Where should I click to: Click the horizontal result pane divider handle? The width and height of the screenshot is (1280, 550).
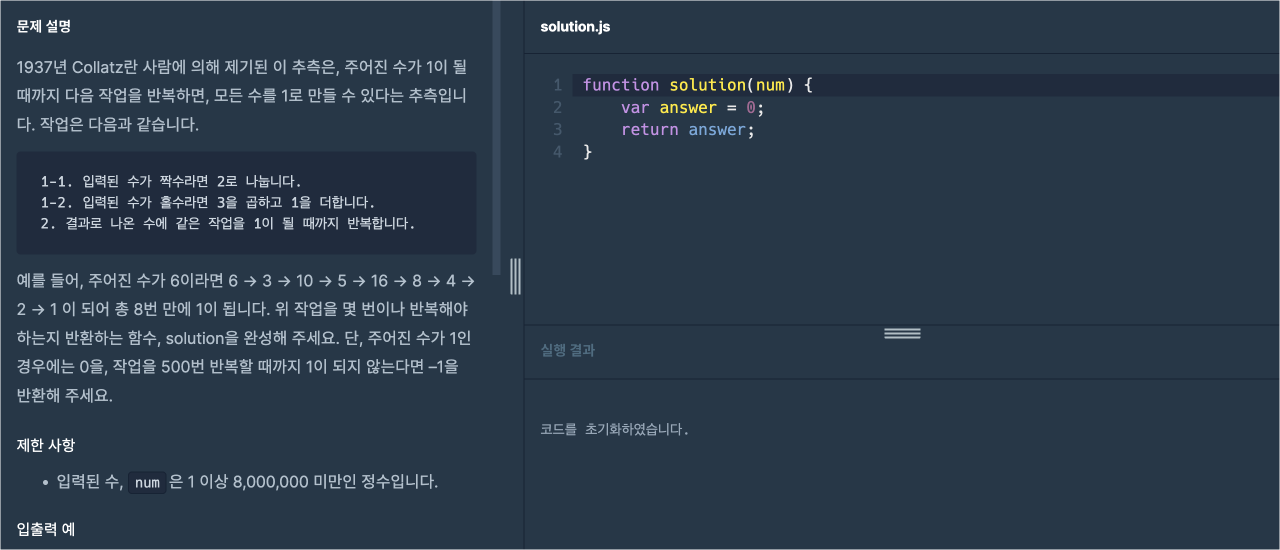click(x=902, y=333)
